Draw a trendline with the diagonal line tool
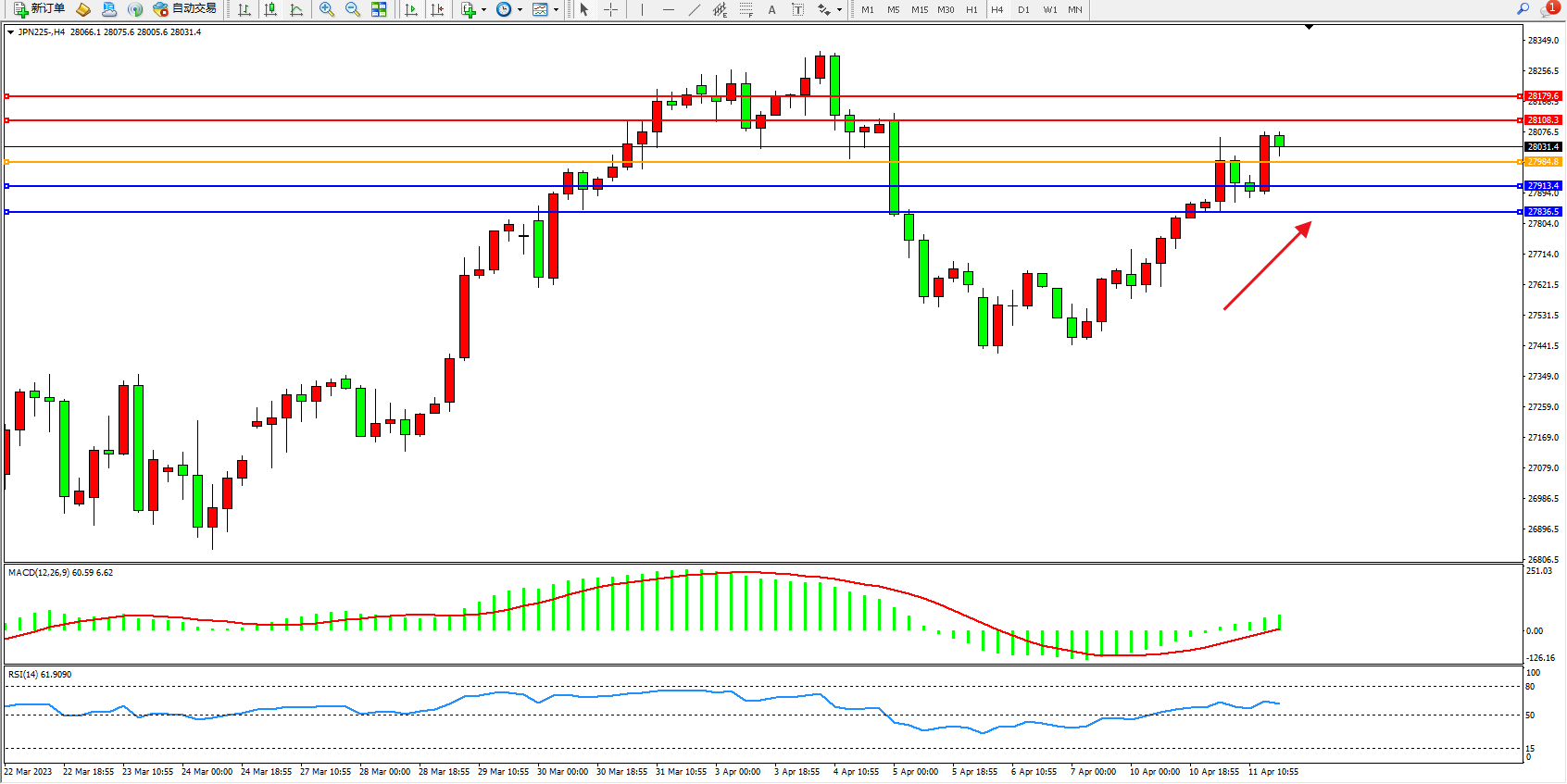This screenshot has width=1567, height=784. pyautogui.click(x=695, y=9)
